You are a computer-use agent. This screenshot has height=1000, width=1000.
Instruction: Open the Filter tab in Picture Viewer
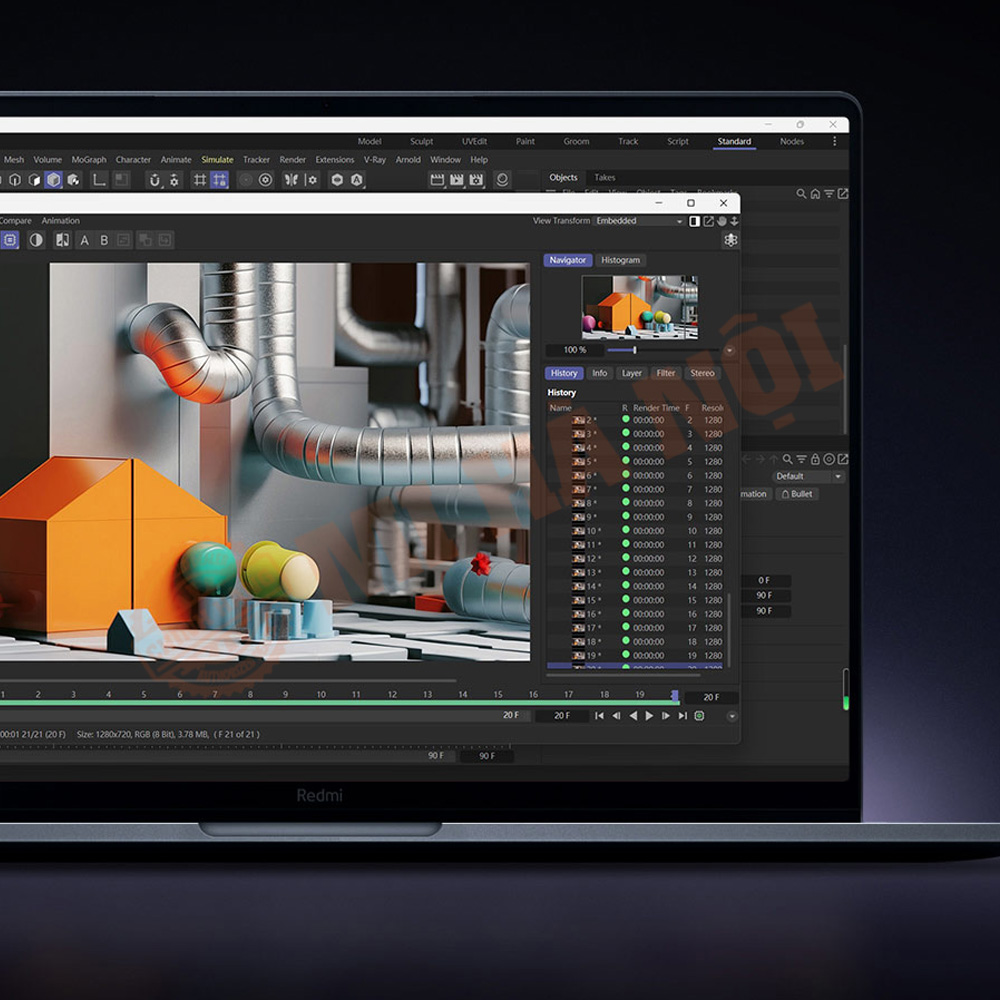tap(666, 373)
